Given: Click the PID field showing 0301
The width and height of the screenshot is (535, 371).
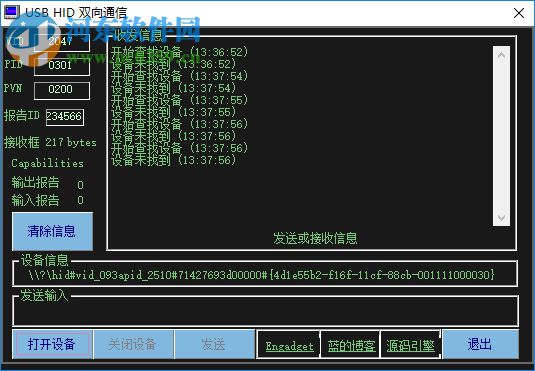Looking at the screenshot, I should click(x=62, y=66).
